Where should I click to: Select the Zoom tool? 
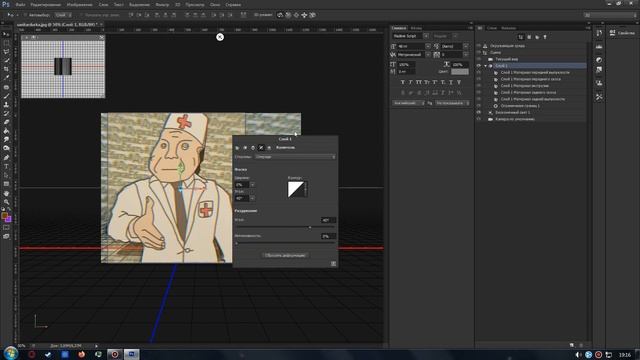[x=6, y=202]
